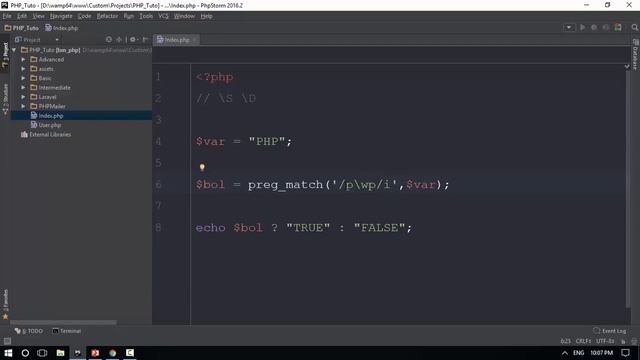Viewport: 640px width, 360px height.
Task: Click the inspection checkmark above the scrollbar
Action: [627, 66]
